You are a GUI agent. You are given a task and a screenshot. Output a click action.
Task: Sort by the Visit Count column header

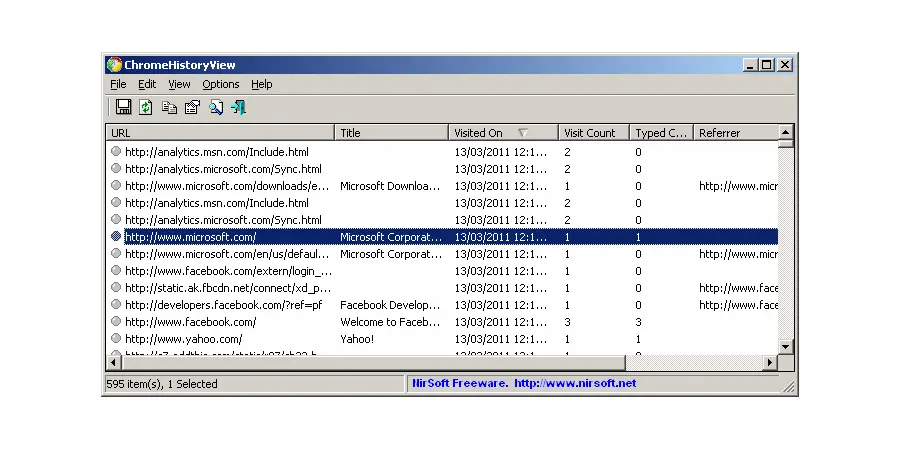[x=590, y=133]
